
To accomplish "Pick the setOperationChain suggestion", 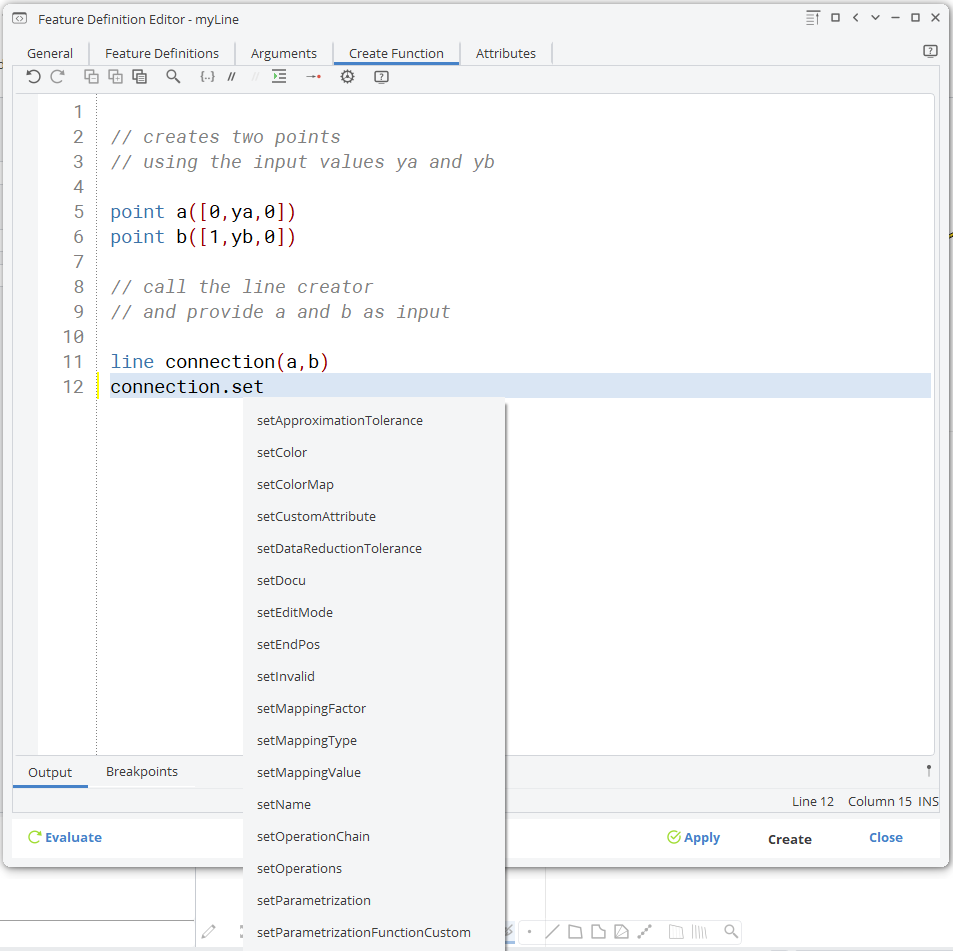I will tap(374, 837).
